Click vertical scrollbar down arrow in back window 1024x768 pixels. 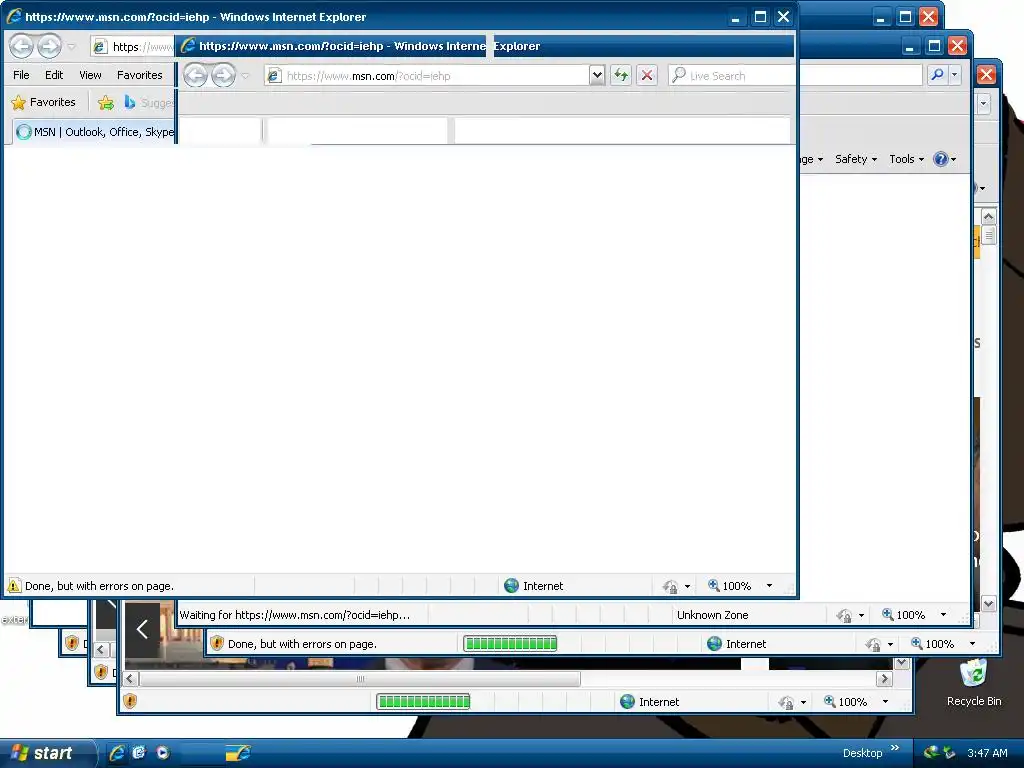(989, 604)
